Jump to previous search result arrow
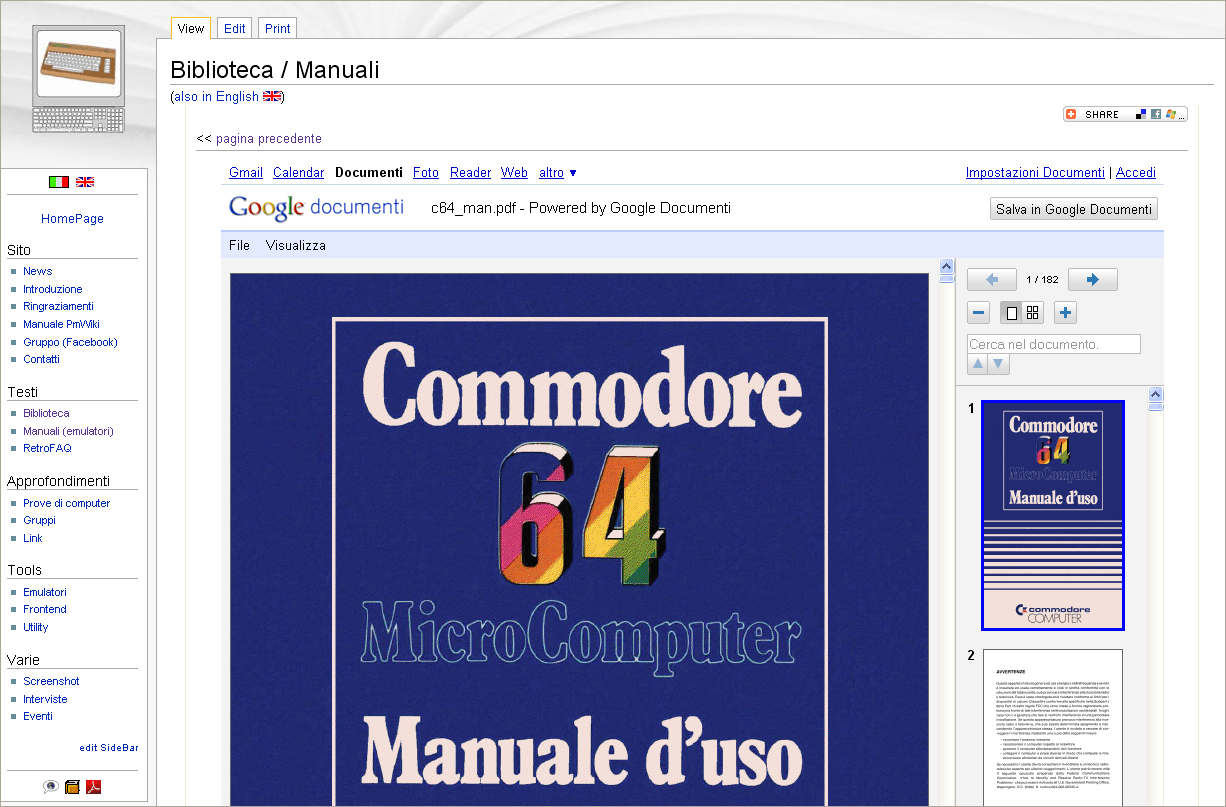Viewport: 1226px width, 807px height. pos(978,364)
